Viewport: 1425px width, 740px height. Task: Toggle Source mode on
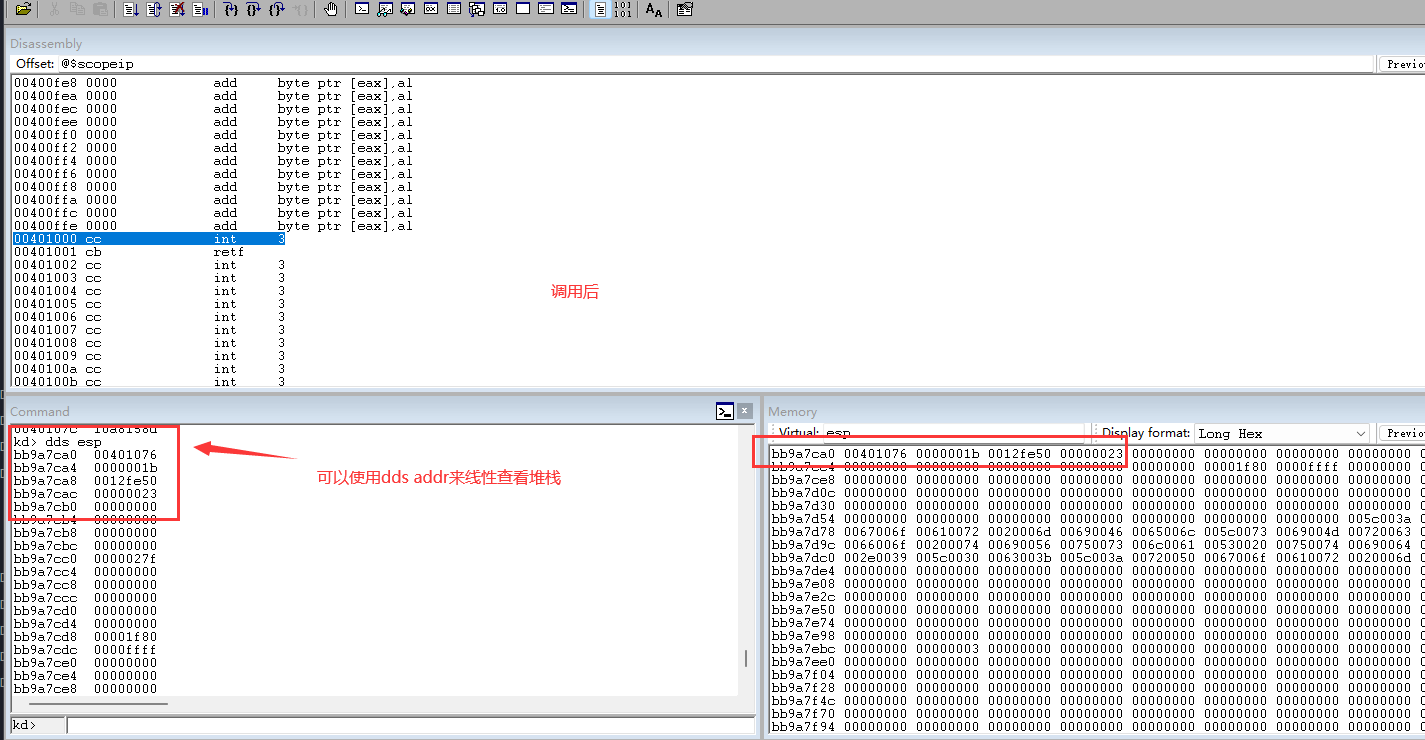pos(600,10)
